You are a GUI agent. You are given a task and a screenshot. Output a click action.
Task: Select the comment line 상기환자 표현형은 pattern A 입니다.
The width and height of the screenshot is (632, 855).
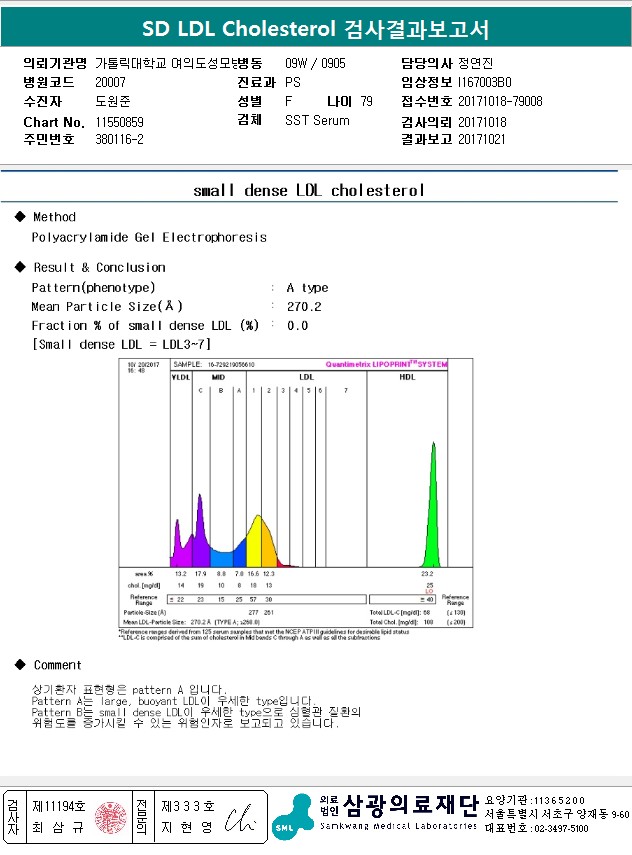129,690
